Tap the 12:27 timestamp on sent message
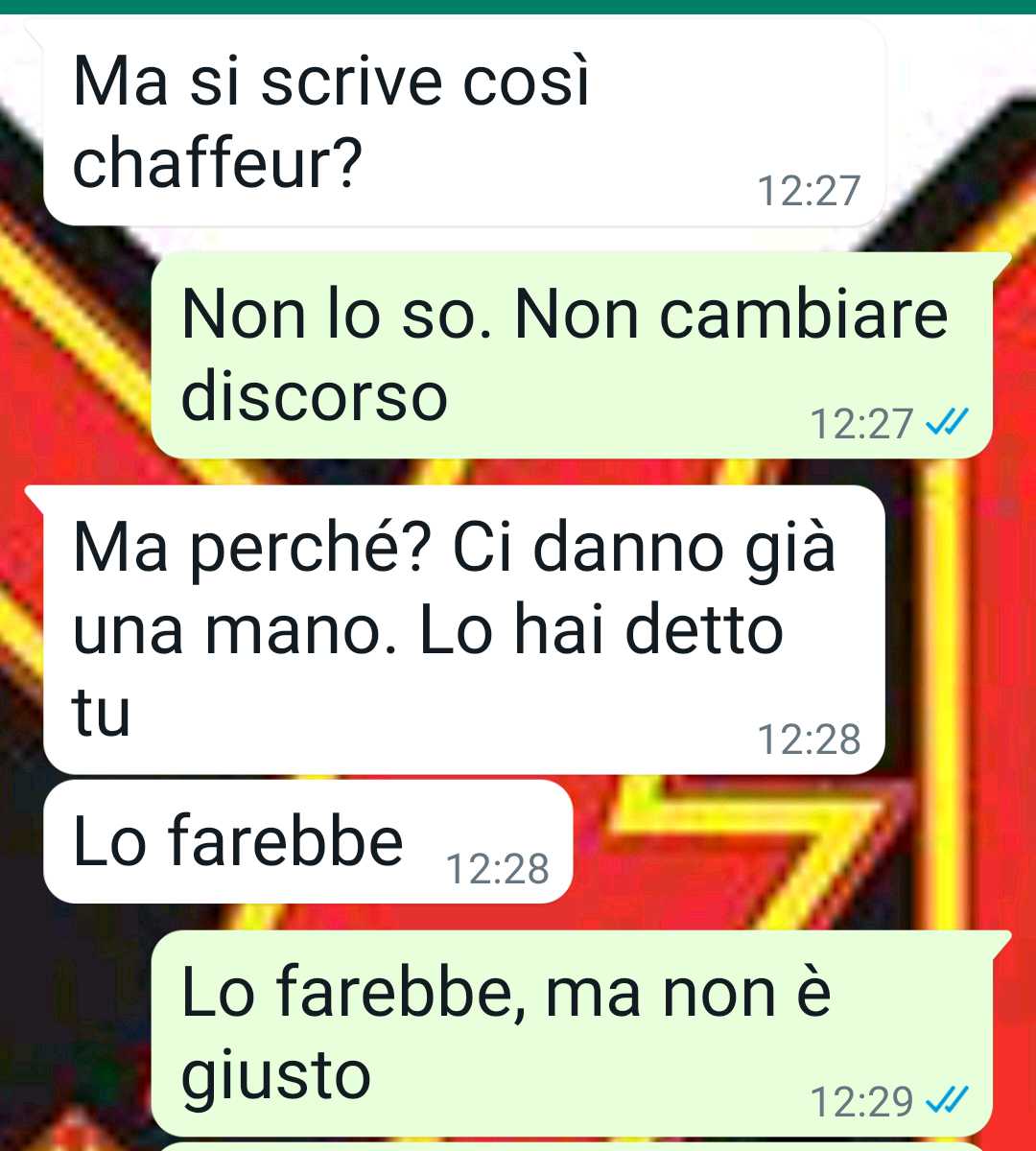 [x=862, y=423]
